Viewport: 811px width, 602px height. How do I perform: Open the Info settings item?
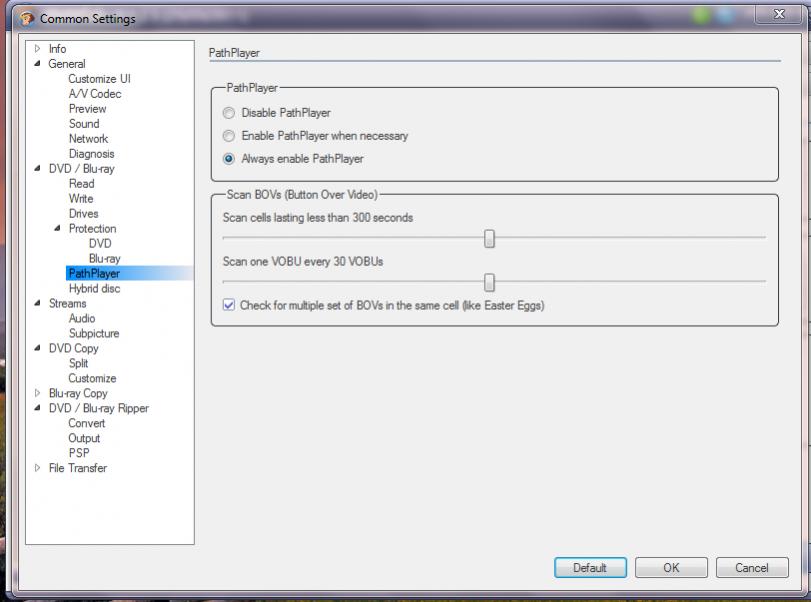(57, 49)
